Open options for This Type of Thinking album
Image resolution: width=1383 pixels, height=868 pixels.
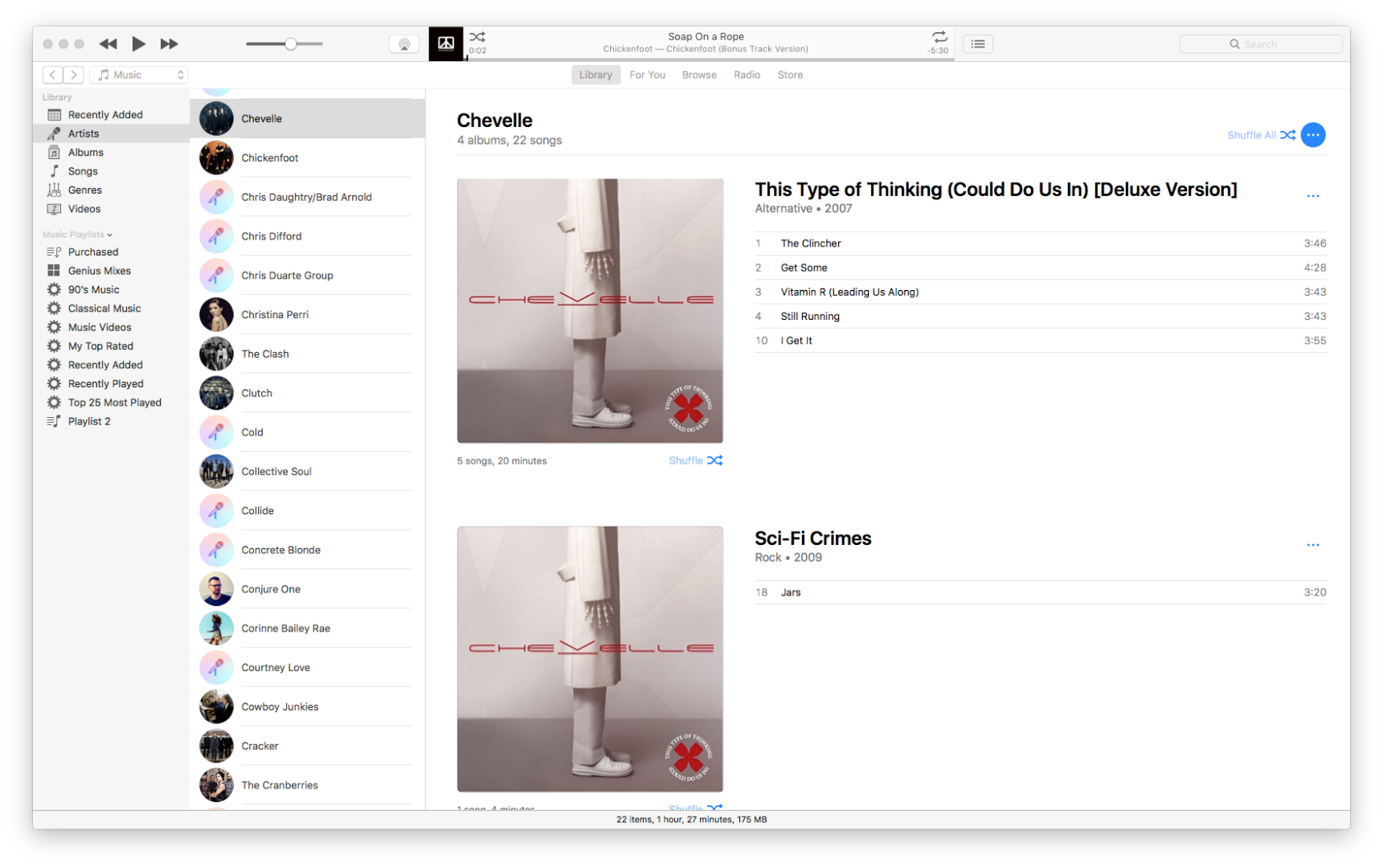coord(1313,196)
